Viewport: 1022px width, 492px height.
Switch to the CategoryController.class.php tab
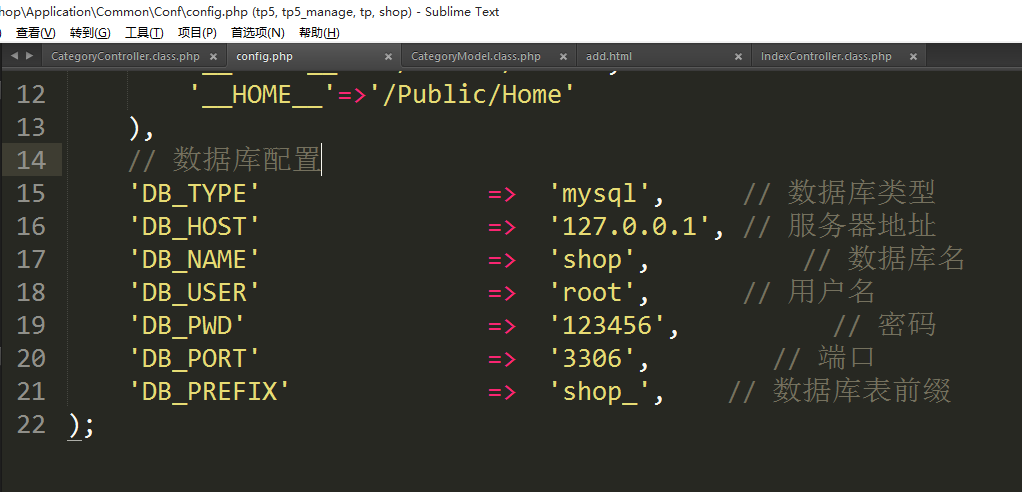tap(125, 57)
